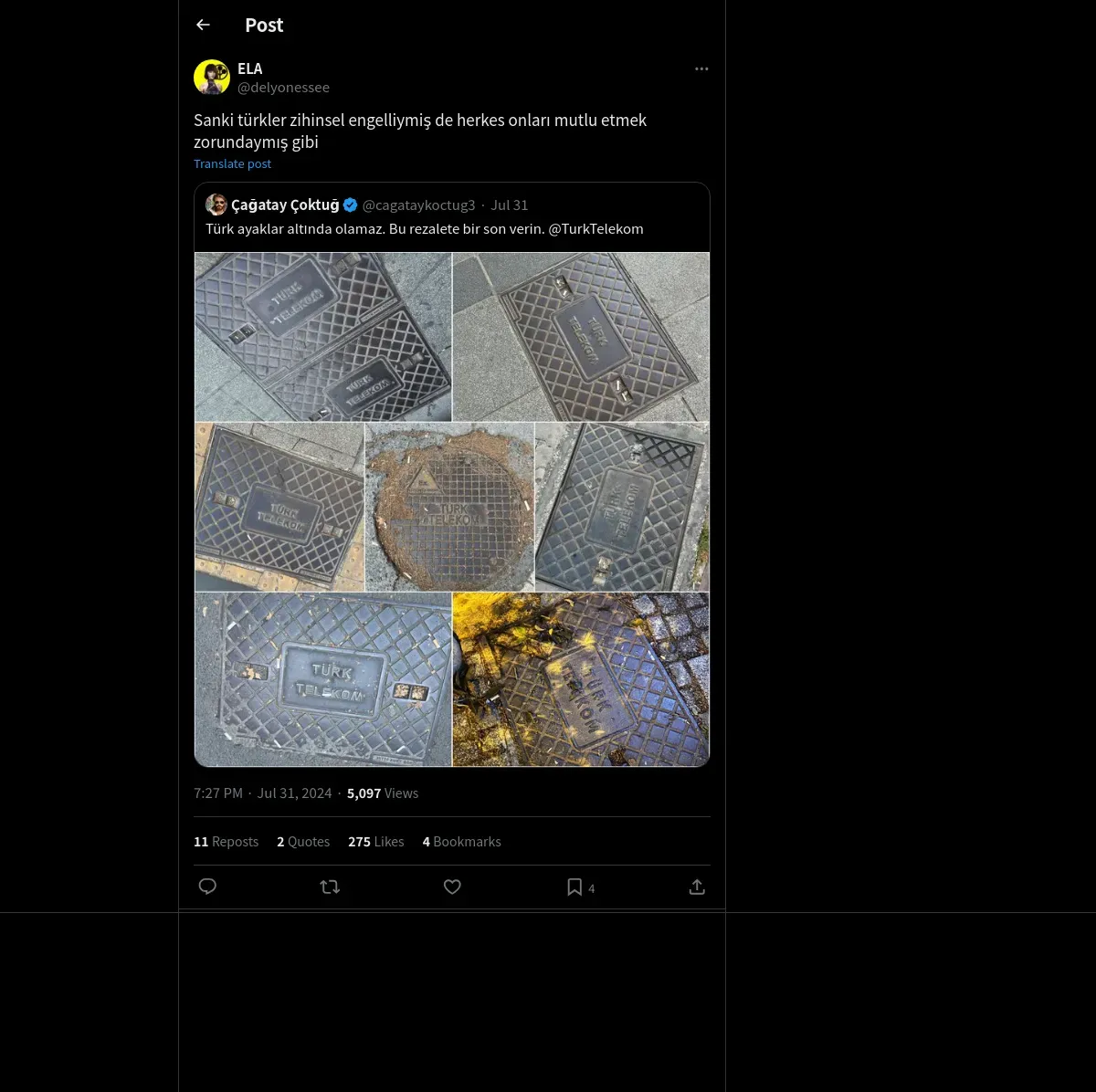
Task: Click the reply speech bubble icon
Action: pos(207,887)
